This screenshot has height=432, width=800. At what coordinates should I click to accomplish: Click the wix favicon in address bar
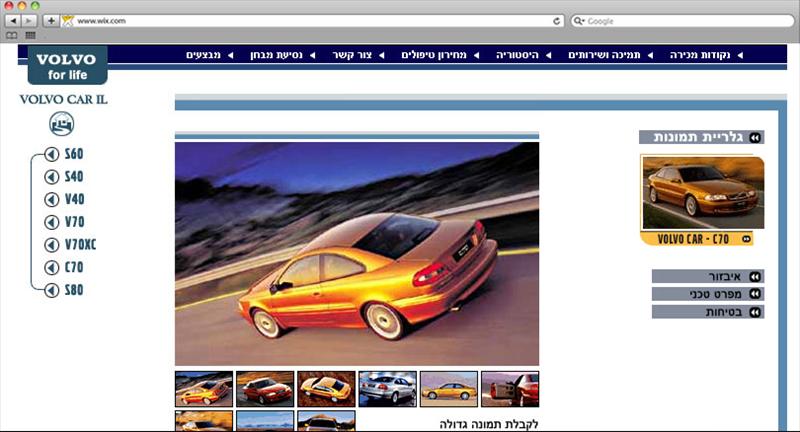[x=68, y=21]
